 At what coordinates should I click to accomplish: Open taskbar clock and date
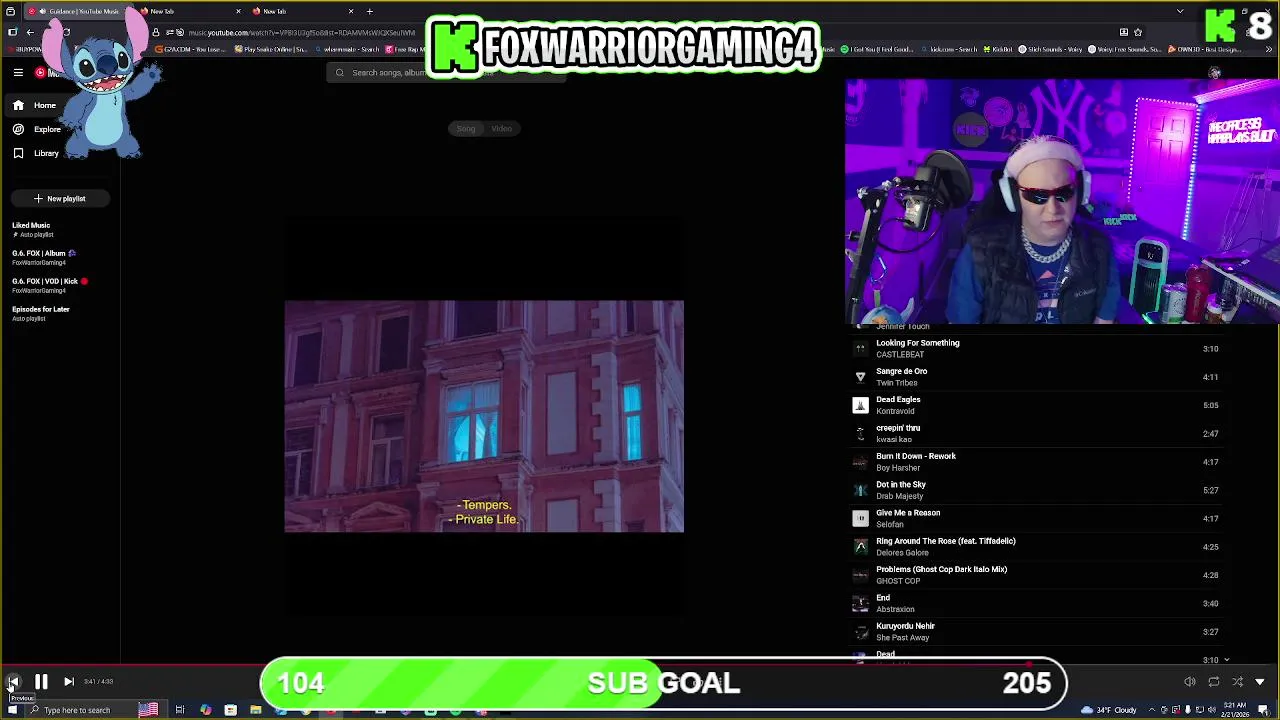point(1236,710)
